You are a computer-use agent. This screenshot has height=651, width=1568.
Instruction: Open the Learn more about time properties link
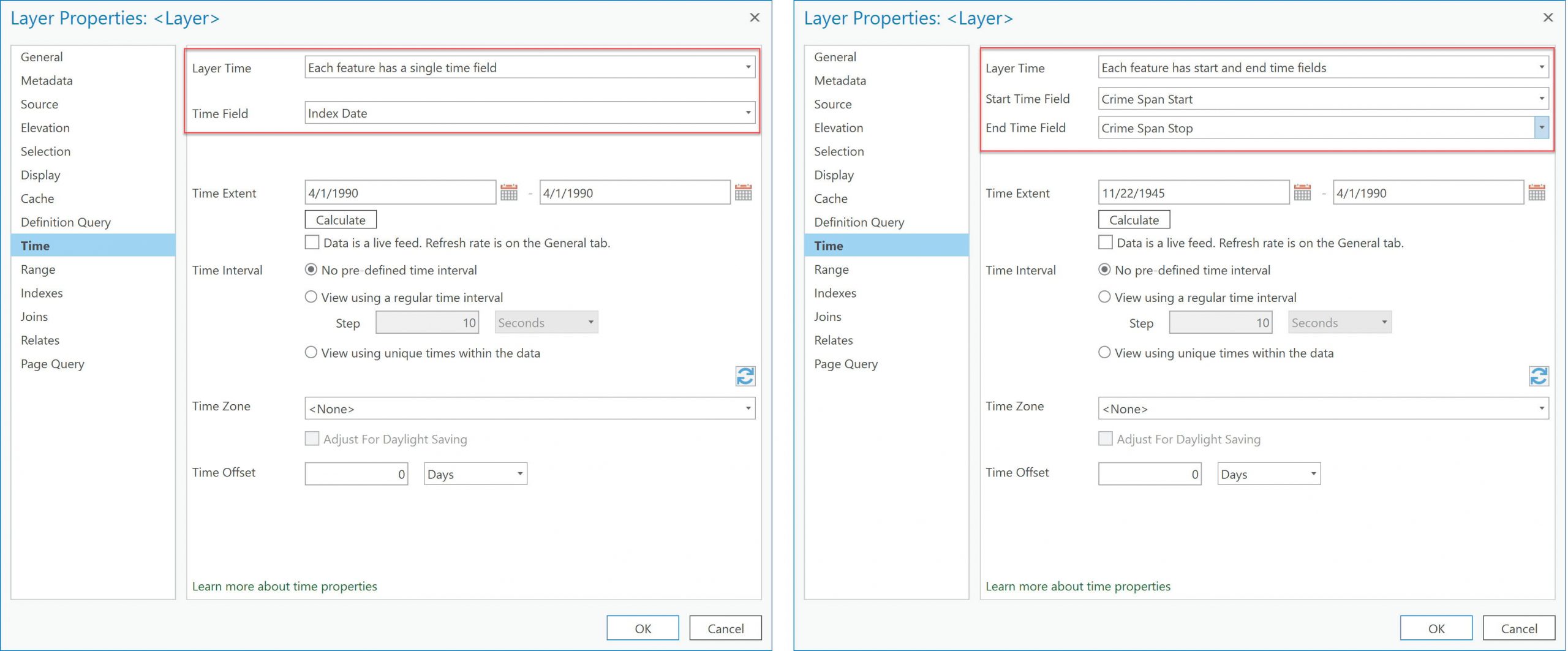point(284,586)
